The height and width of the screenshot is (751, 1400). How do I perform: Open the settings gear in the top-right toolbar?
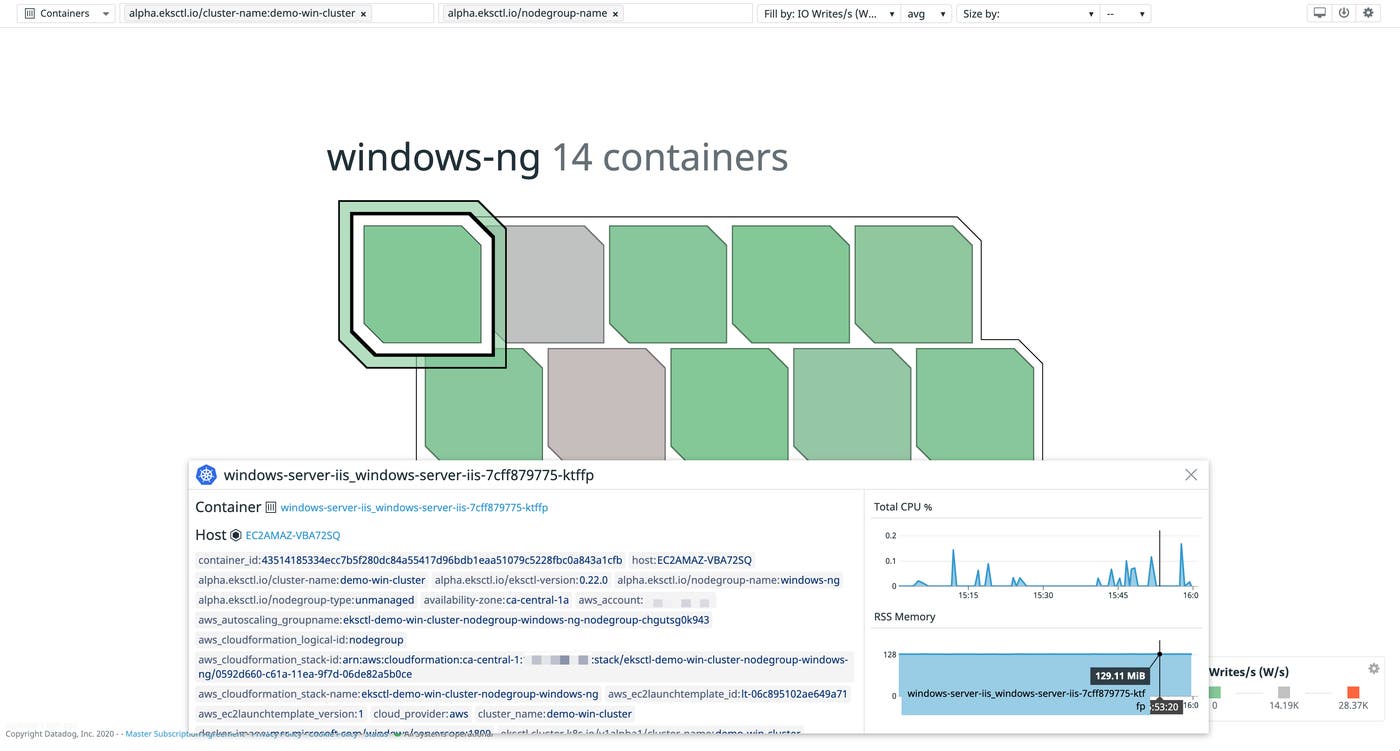1368,12
